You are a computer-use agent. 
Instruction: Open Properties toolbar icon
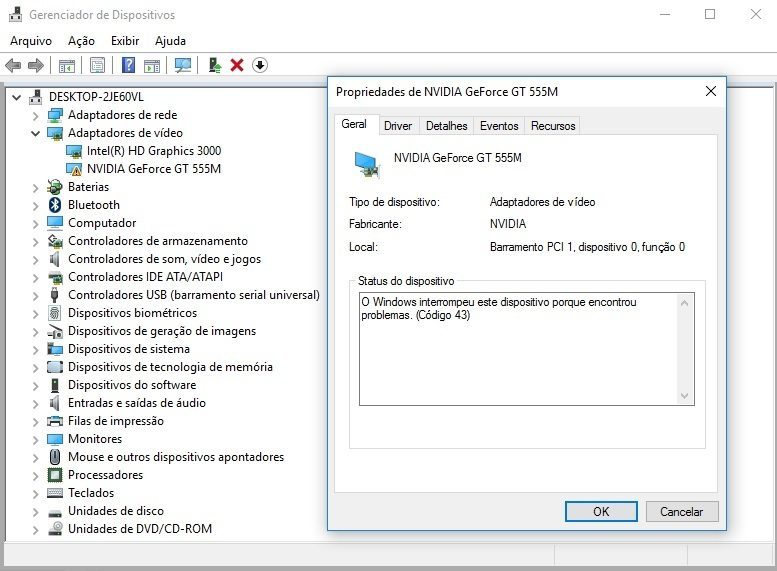[98, 65]
